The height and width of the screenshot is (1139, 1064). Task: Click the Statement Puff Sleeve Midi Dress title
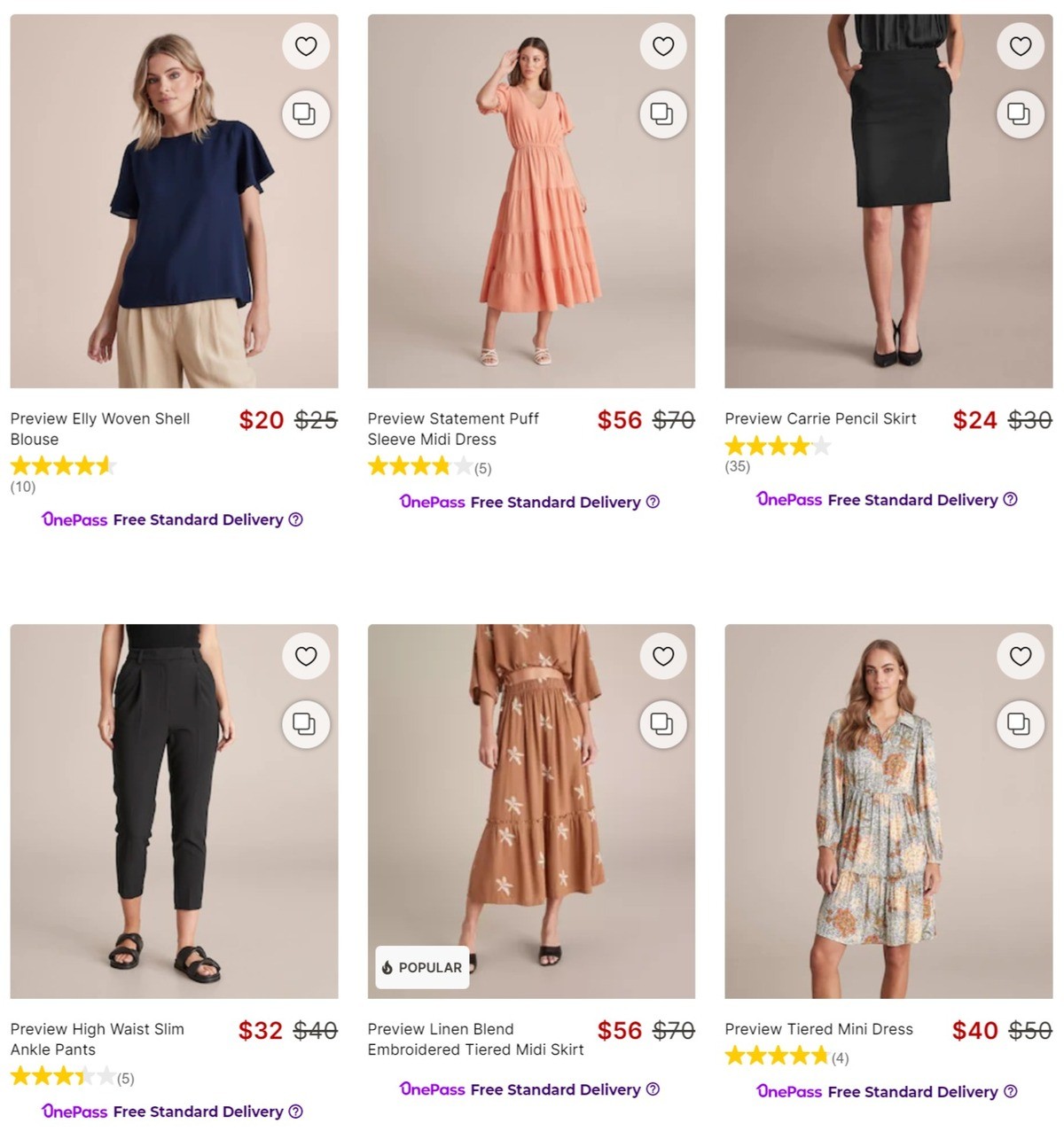pos(454,429)
